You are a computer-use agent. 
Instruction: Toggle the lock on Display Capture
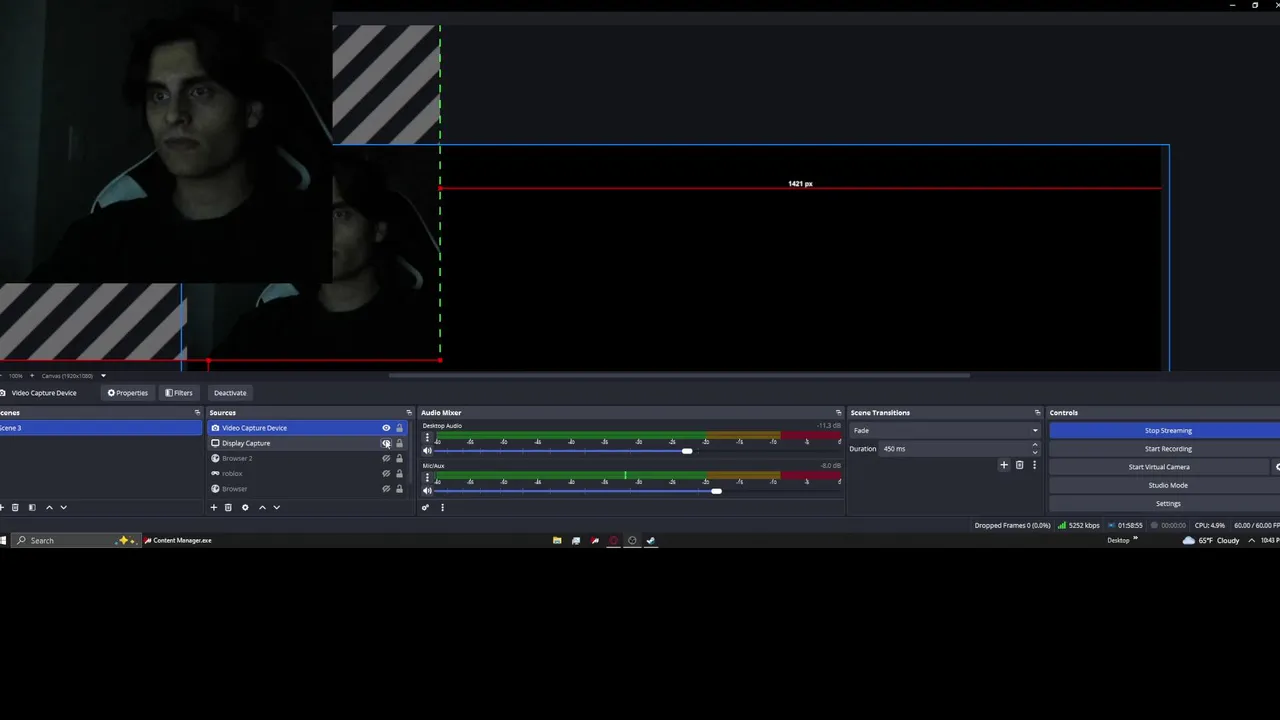pos(399,443)
